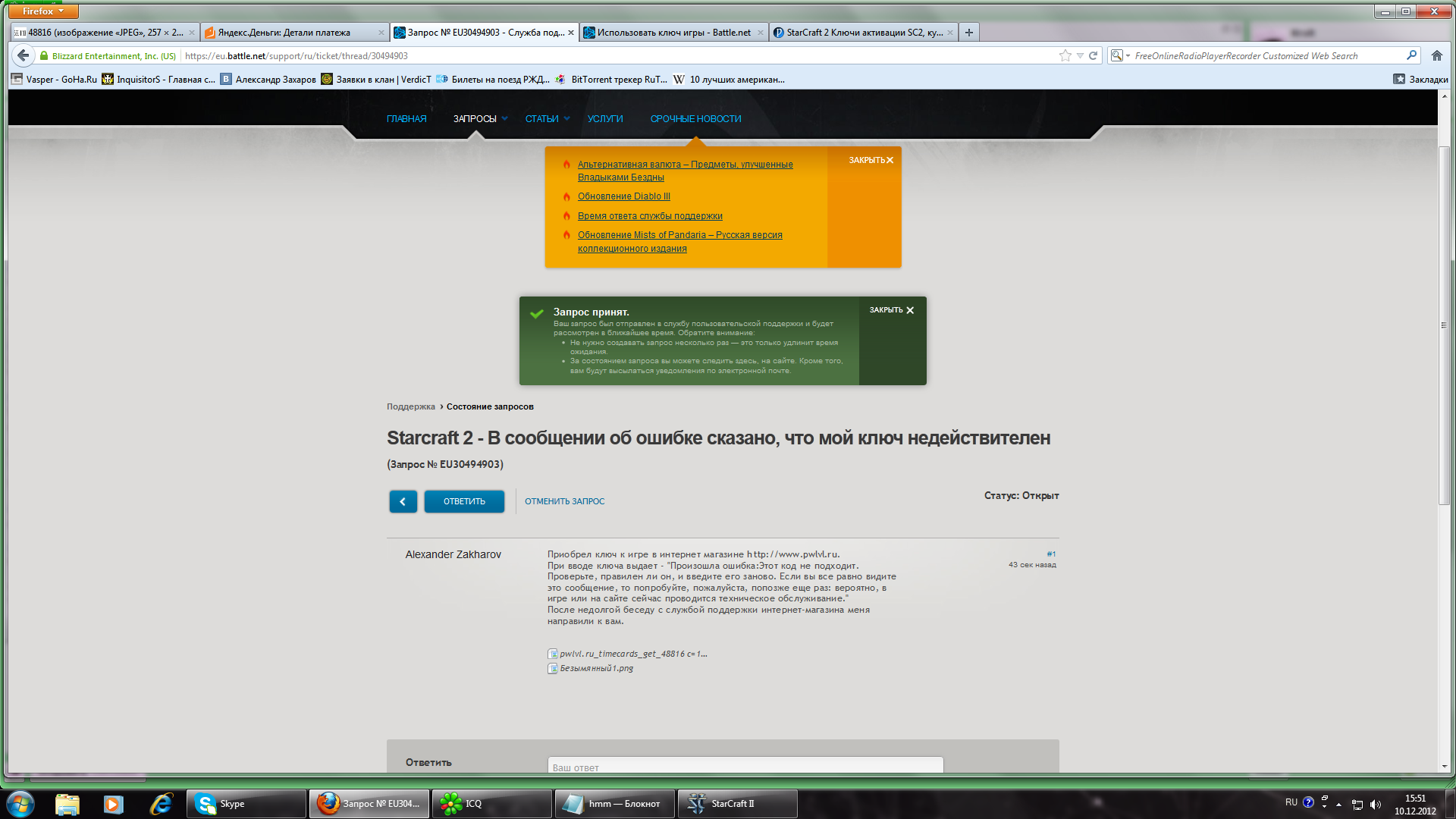This screenshot has height=819, width=1456.
Task: Open the УСЛУГИ navigation item
Action: (x=605, y=119)
